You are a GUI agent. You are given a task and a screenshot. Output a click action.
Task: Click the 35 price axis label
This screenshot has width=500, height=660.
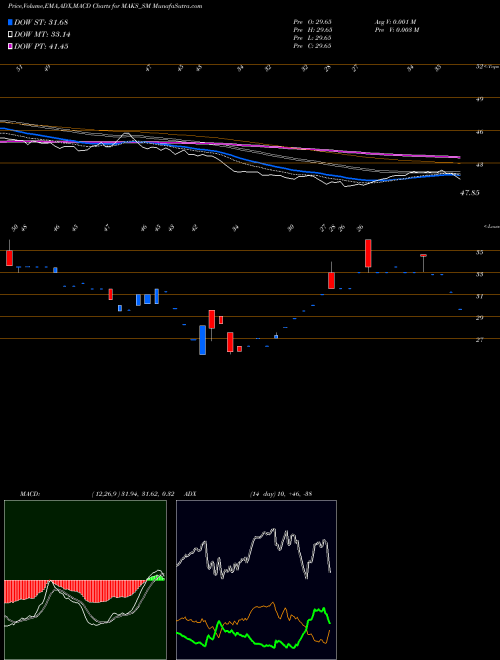tap(479, 253)
